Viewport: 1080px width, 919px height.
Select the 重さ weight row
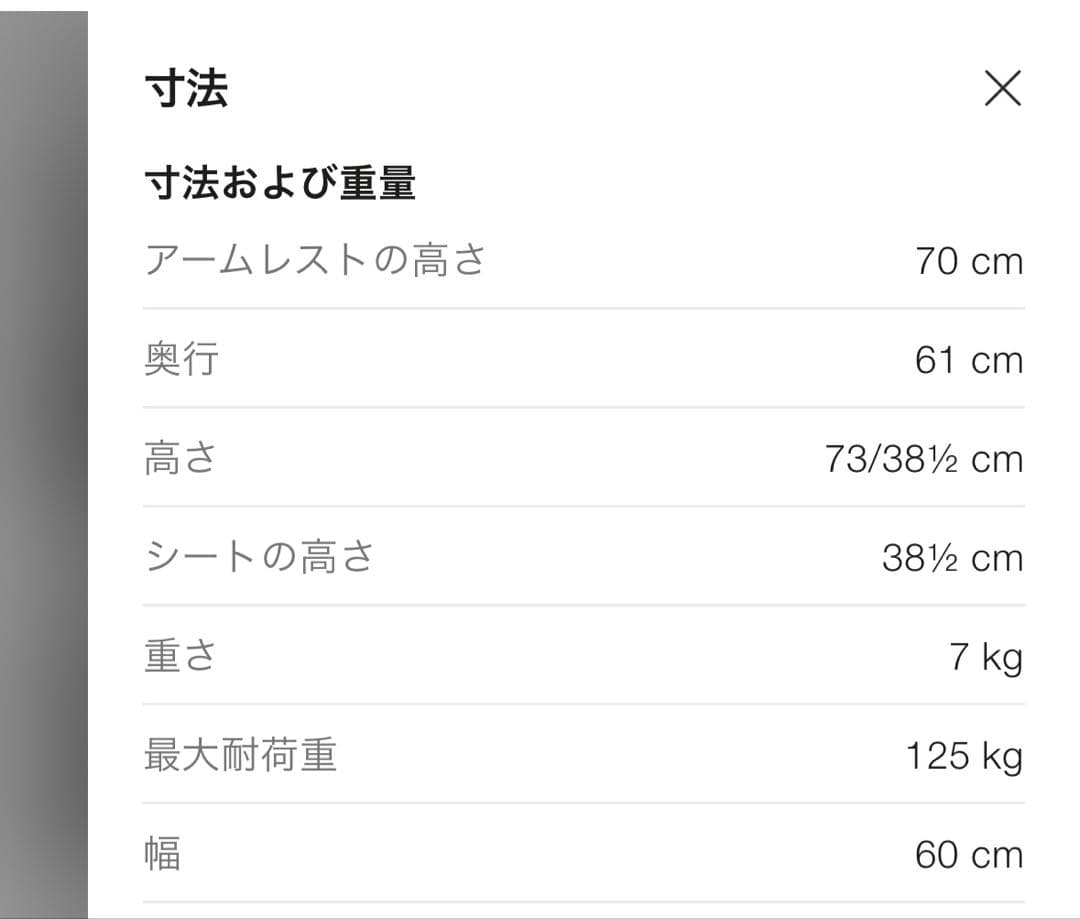(179, 655)
